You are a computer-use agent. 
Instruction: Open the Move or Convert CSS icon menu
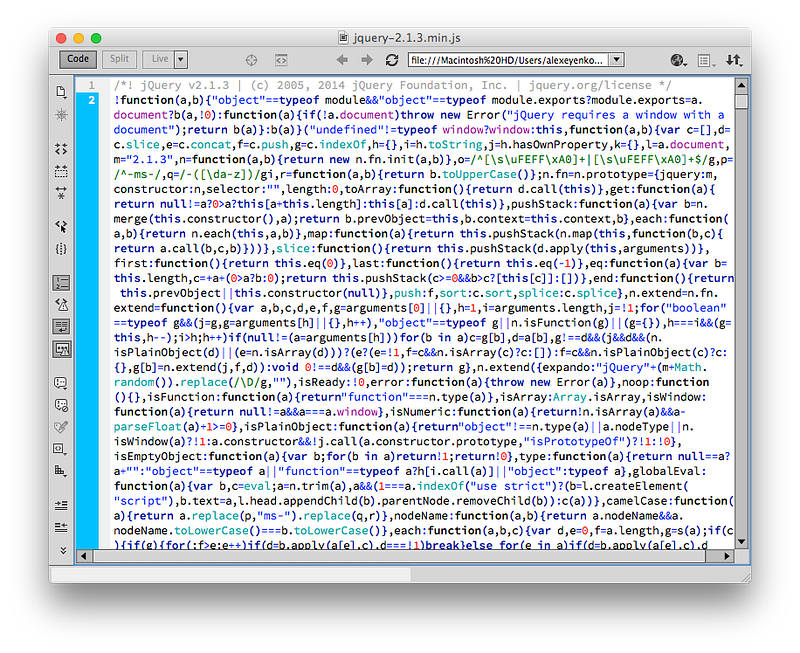pyautogui.click(x=61, y=471)
